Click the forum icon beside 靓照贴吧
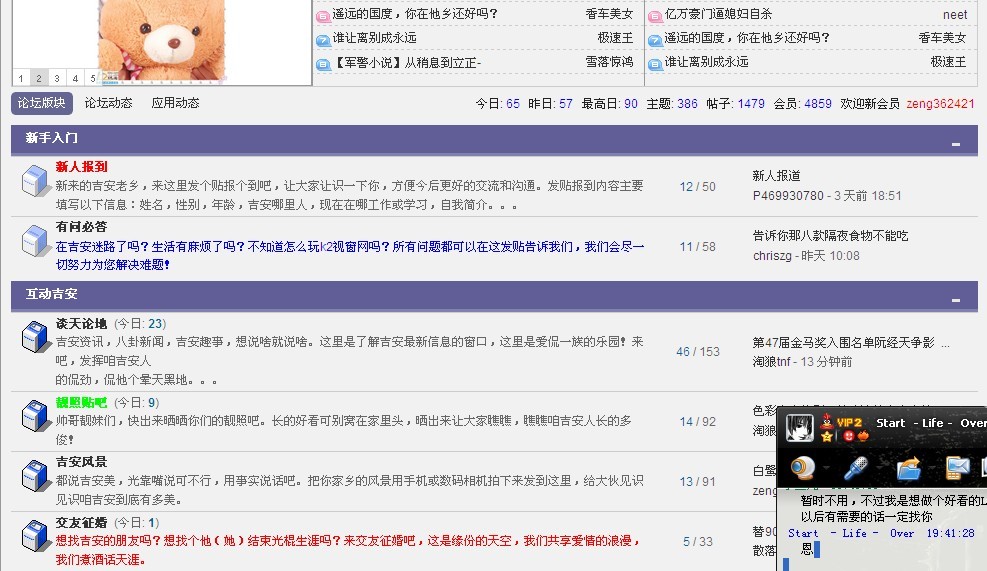This screenshot has height=571, width=987. click(35, 416)
